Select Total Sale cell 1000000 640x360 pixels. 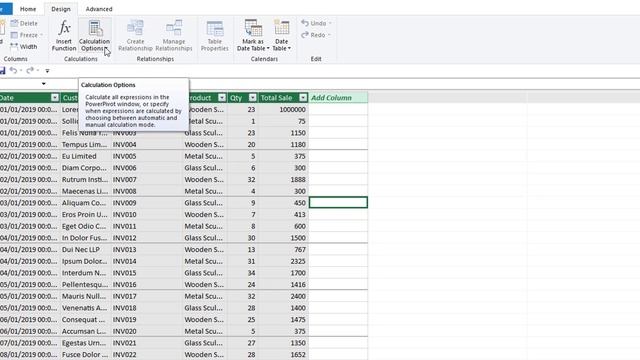283,109
